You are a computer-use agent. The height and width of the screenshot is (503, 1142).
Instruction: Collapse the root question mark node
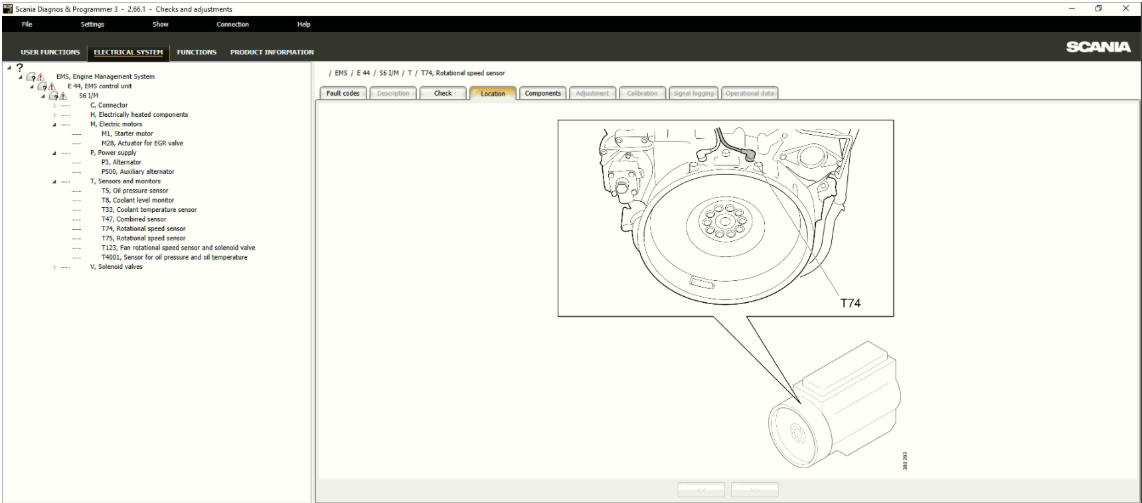(9, 68)
